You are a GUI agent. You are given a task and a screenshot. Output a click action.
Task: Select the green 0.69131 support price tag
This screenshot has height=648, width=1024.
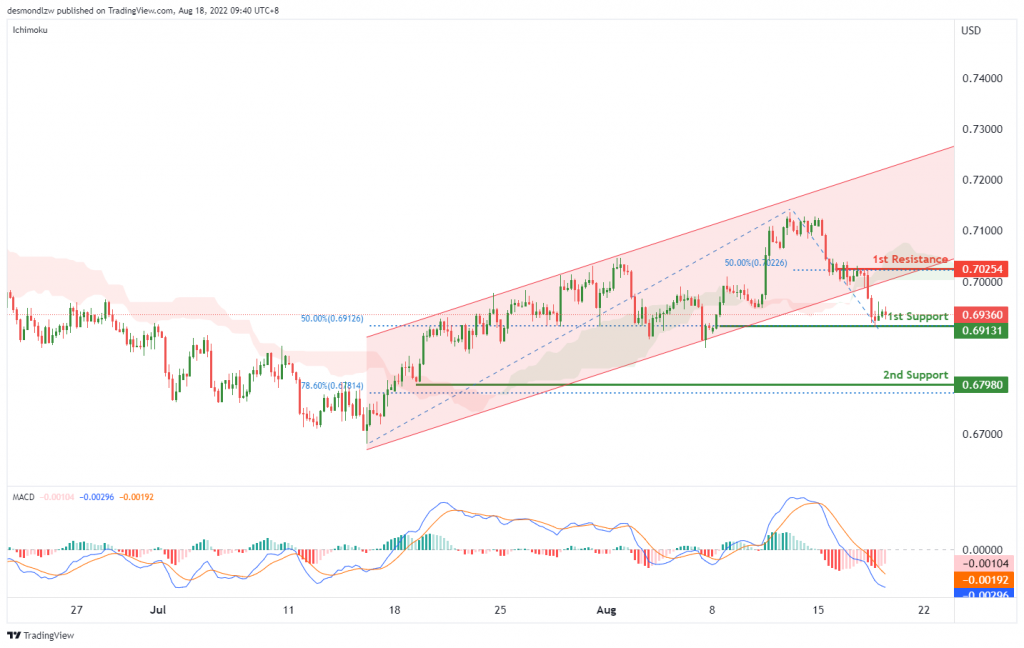981,331
